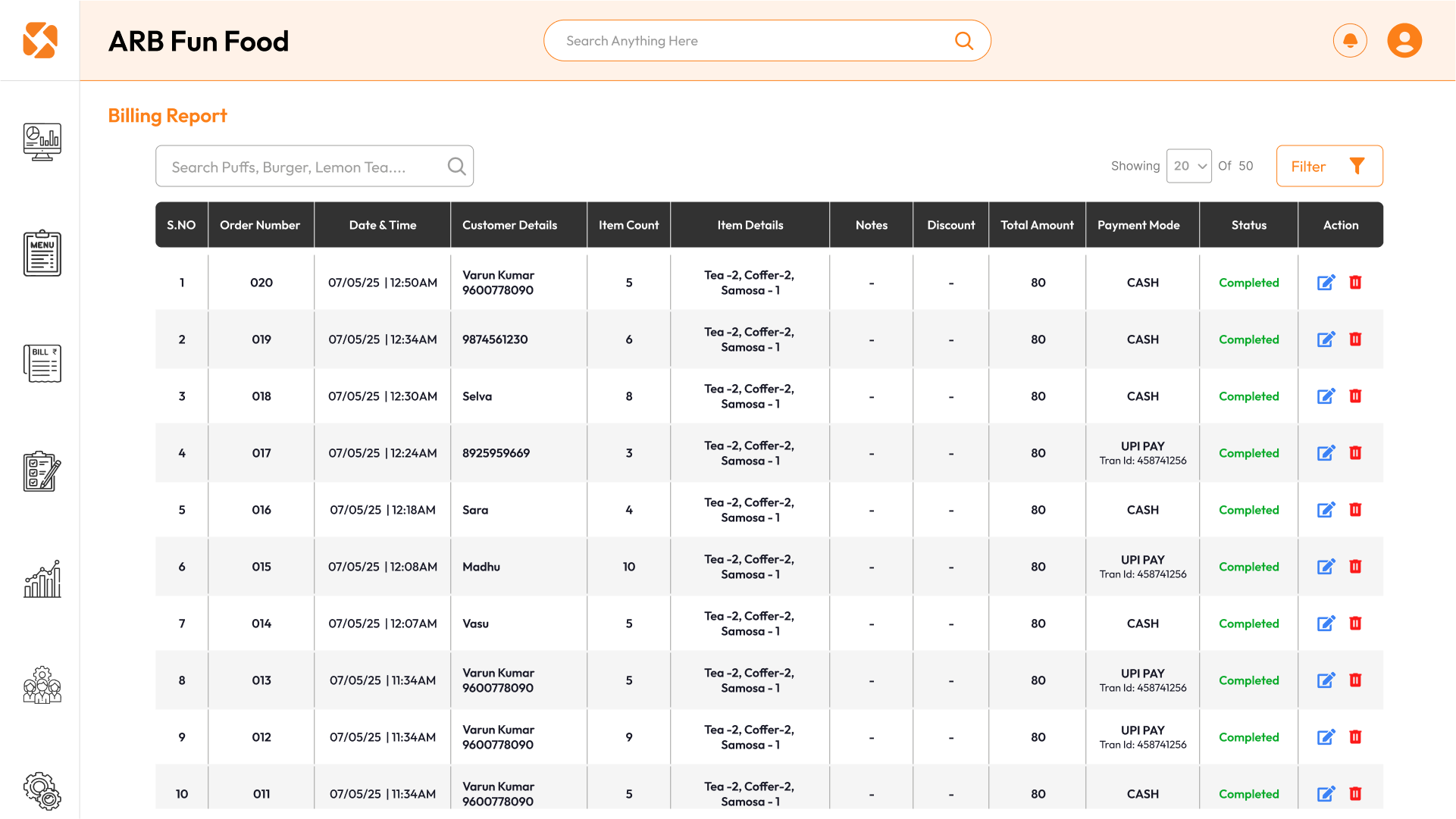Click the ARB Fun Food title
The height and width of the screenshot is (819, 1456).
point(199,42)
